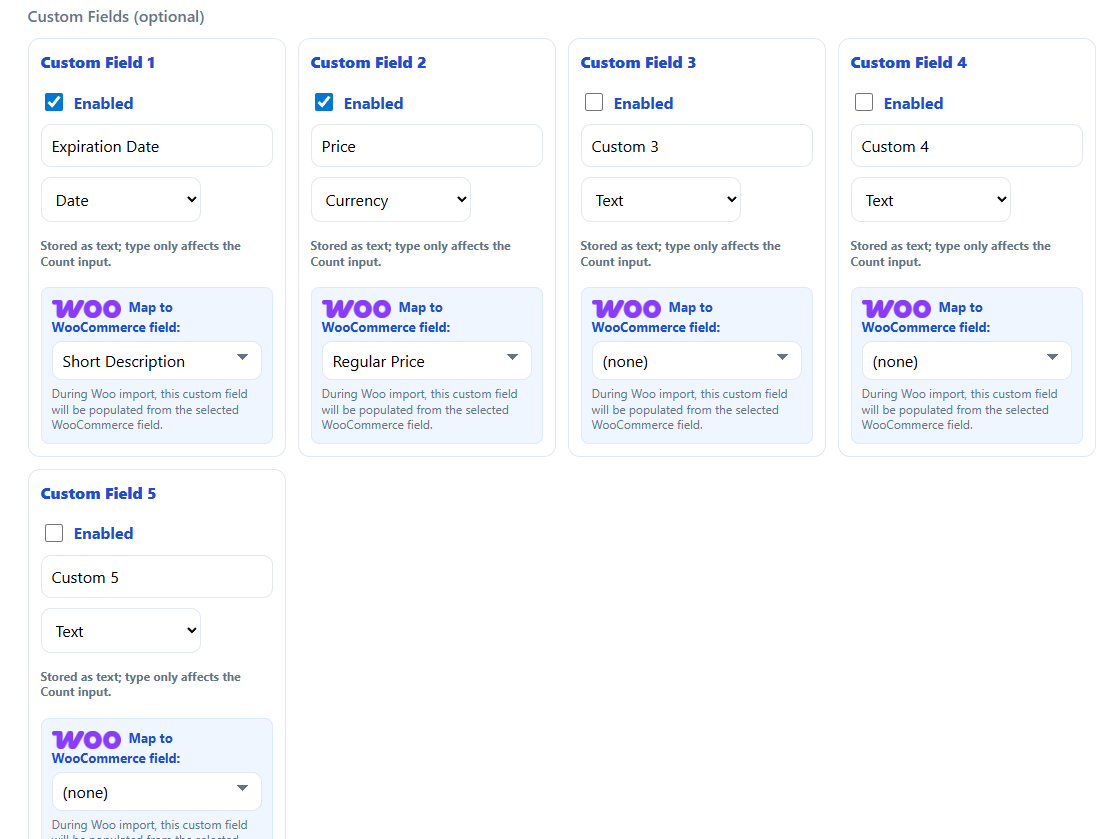Click the Custom 5 name input field
The height and width of the screenshot is (839, 1115).
[156, 576]
